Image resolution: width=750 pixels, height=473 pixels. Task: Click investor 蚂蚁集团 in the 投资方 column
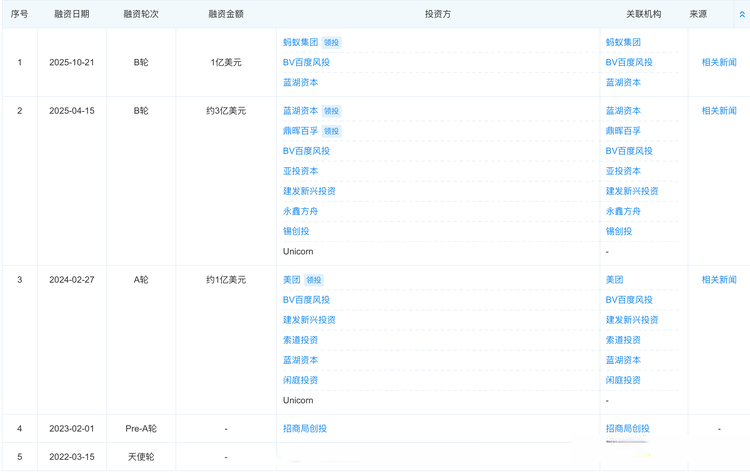click(x=300, y=42)
